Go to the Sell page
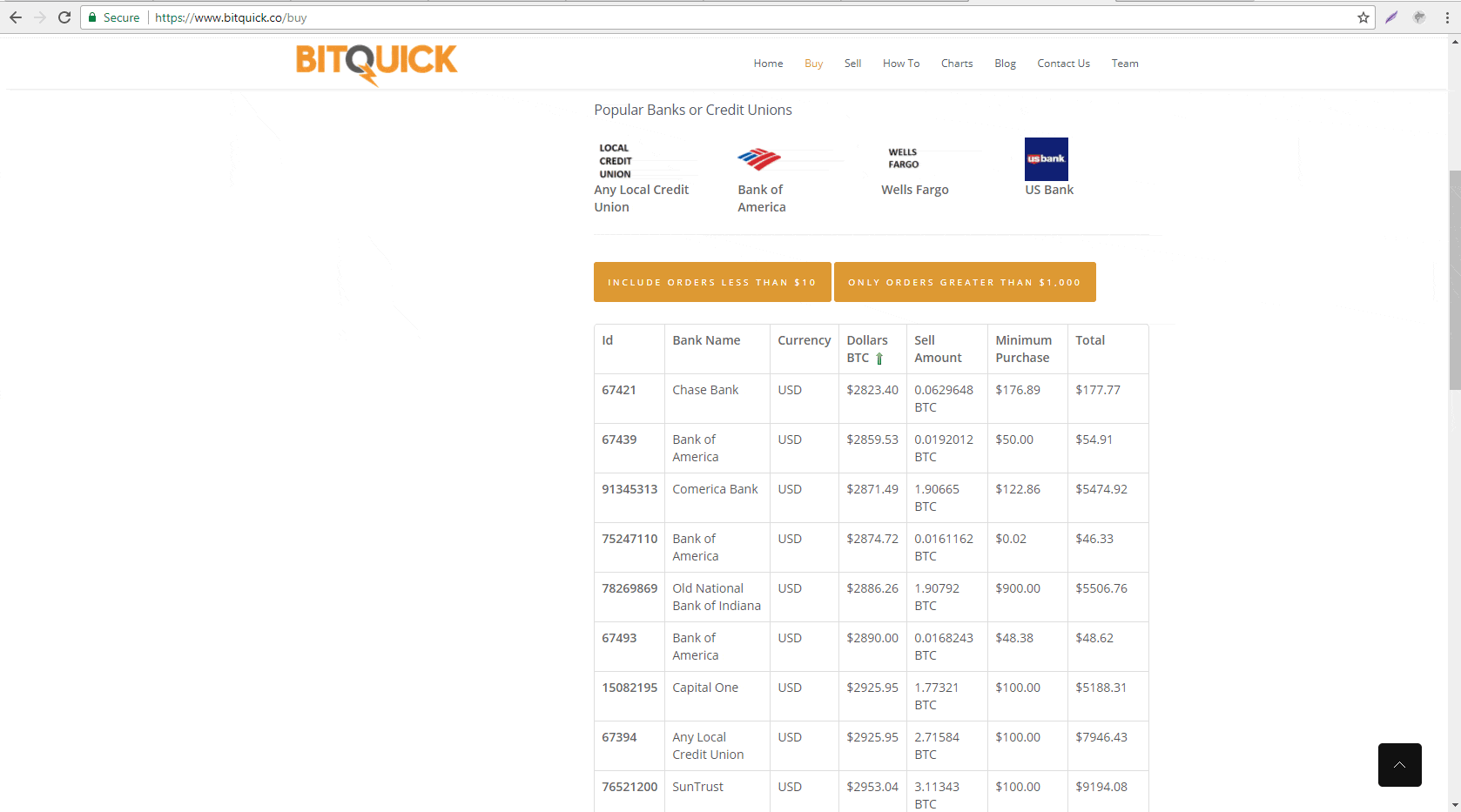Image resolution: width=1461 pixels, height=812 pixels. click(852, 64)
